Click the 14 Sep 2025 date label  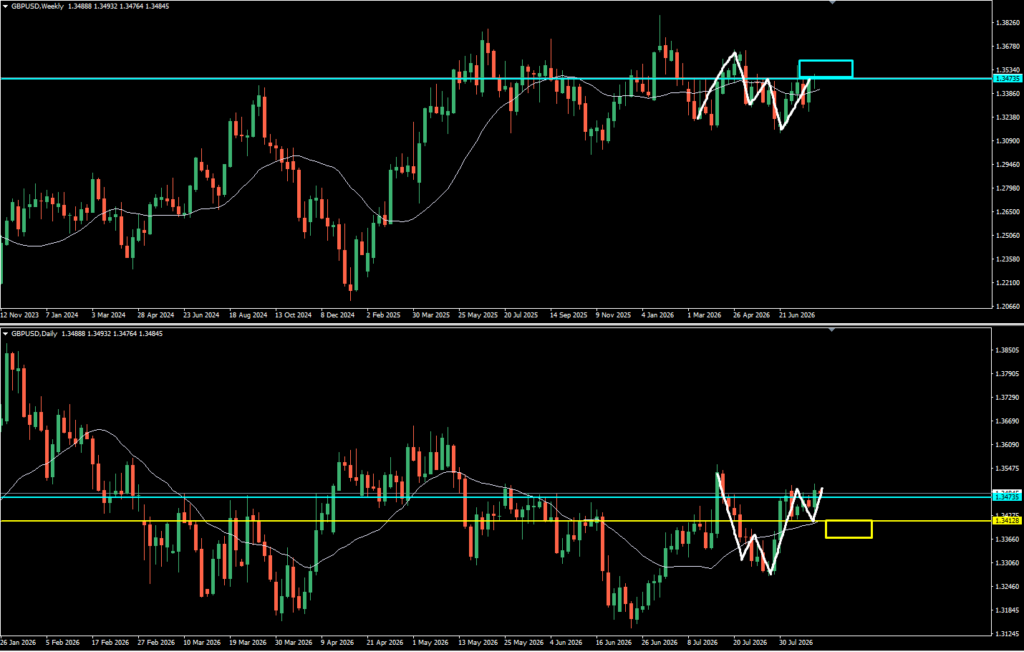coord(568,315)
